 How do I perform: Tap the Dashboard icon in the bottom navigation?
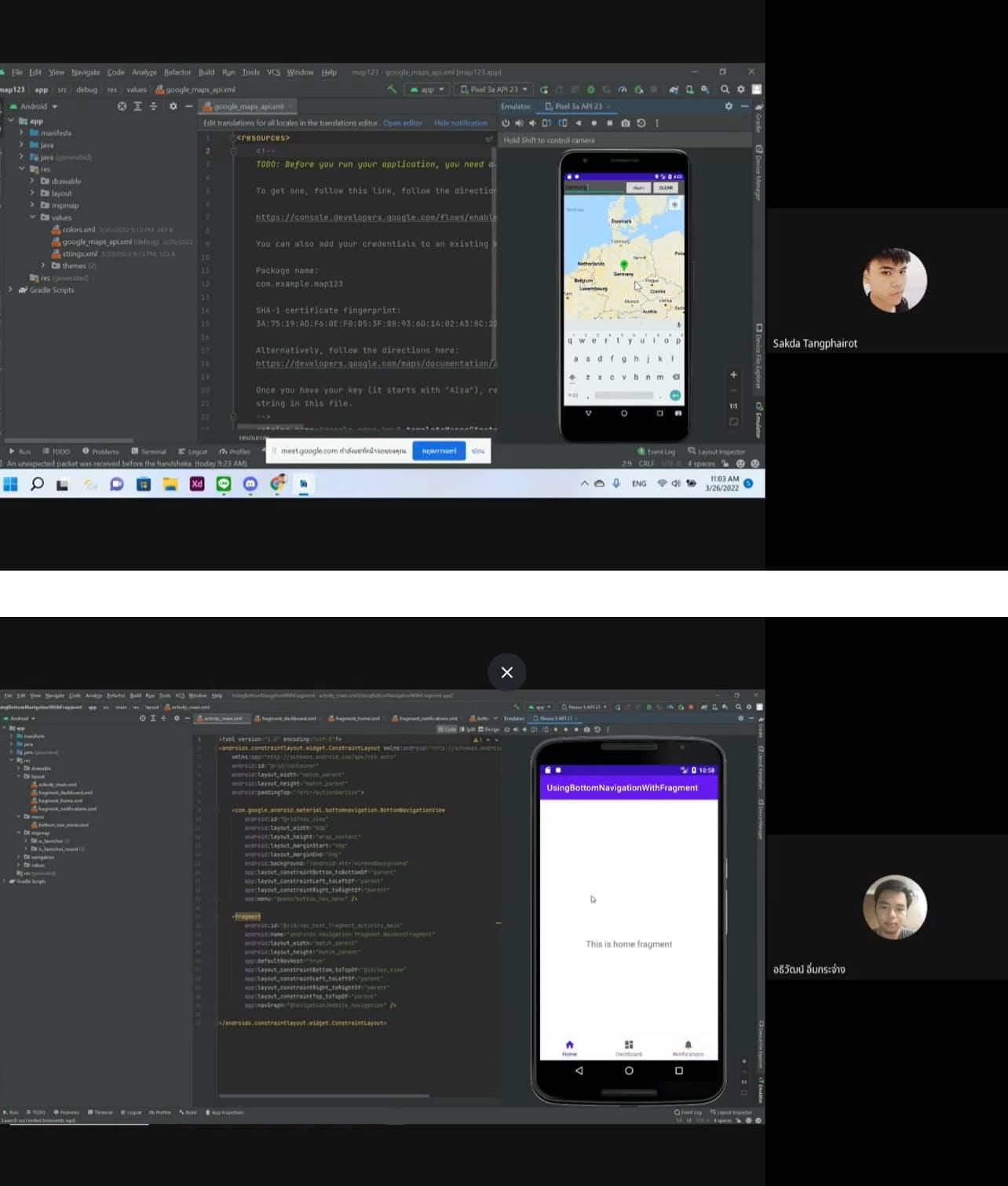pyautogui.click(x=628, y=1048)
